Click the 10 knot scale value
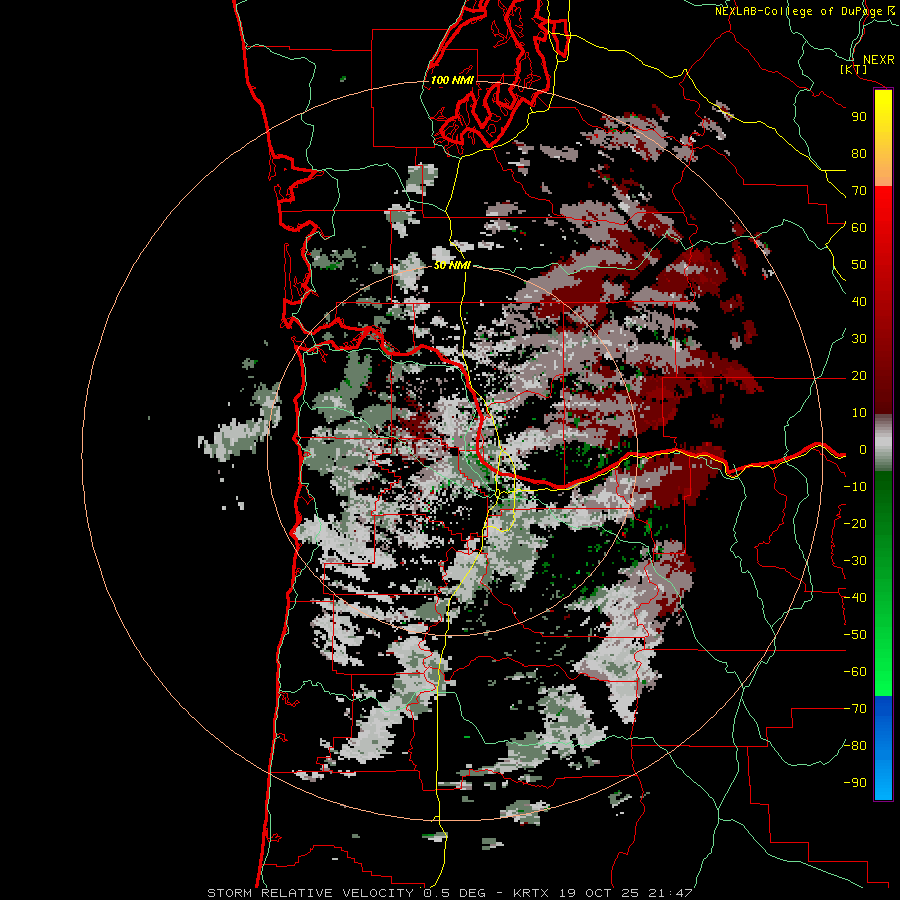900x900 pixels. pos(859,413)
